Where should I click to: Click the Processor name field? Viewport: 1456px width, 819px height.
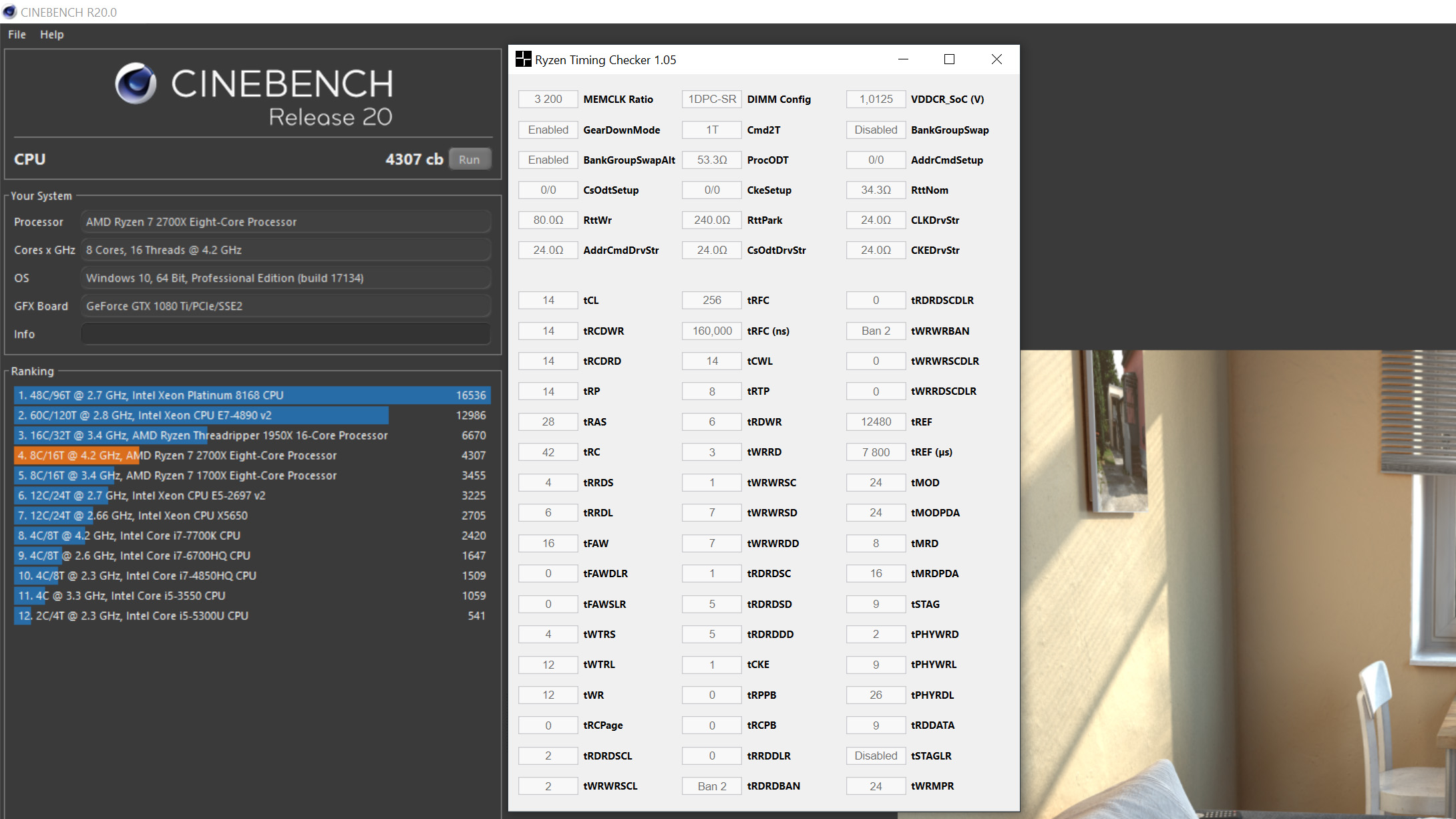coord(286,222)
